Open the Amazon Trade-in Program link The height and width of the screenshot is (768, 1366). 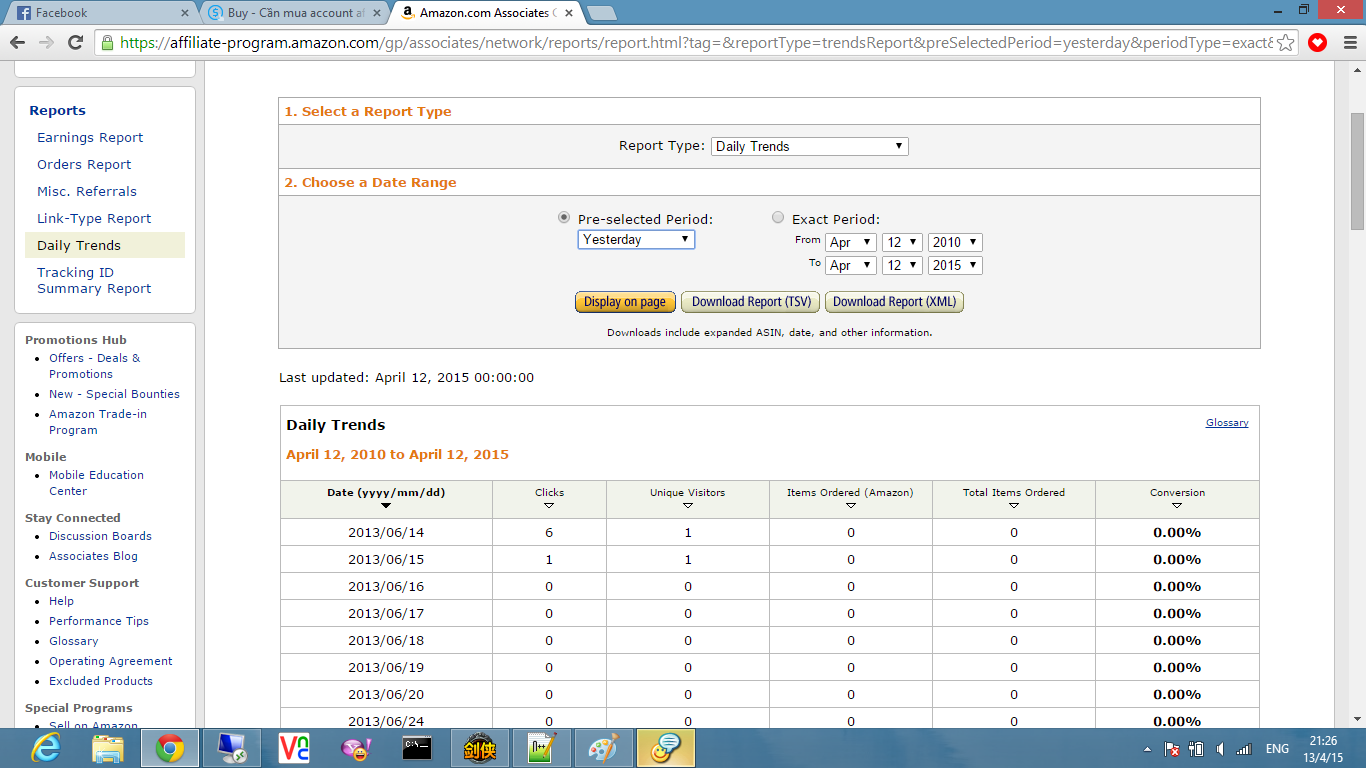tap(98, 422)
